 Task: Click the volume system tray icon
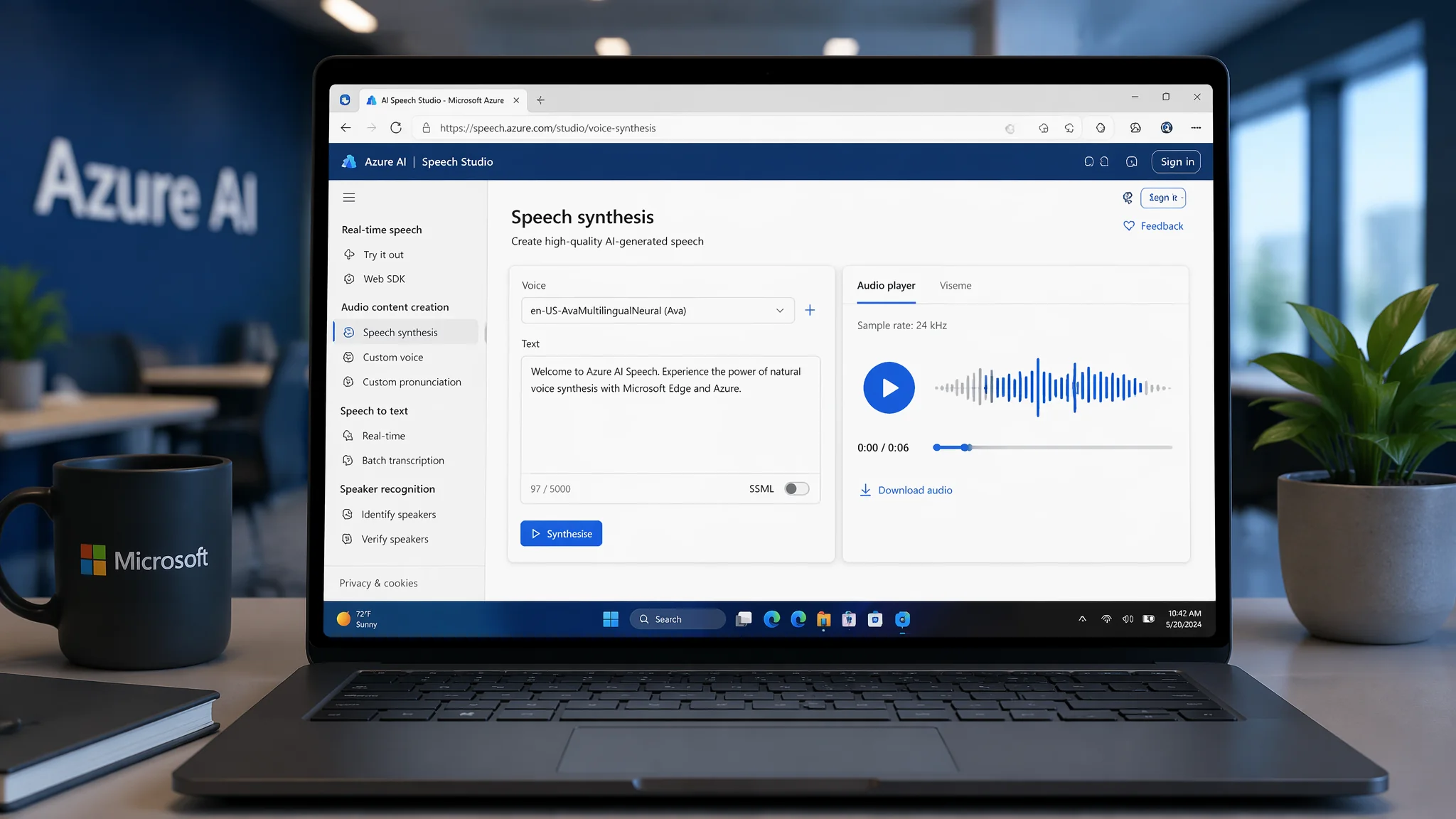pyautogui.click(x=1128, y=619)
